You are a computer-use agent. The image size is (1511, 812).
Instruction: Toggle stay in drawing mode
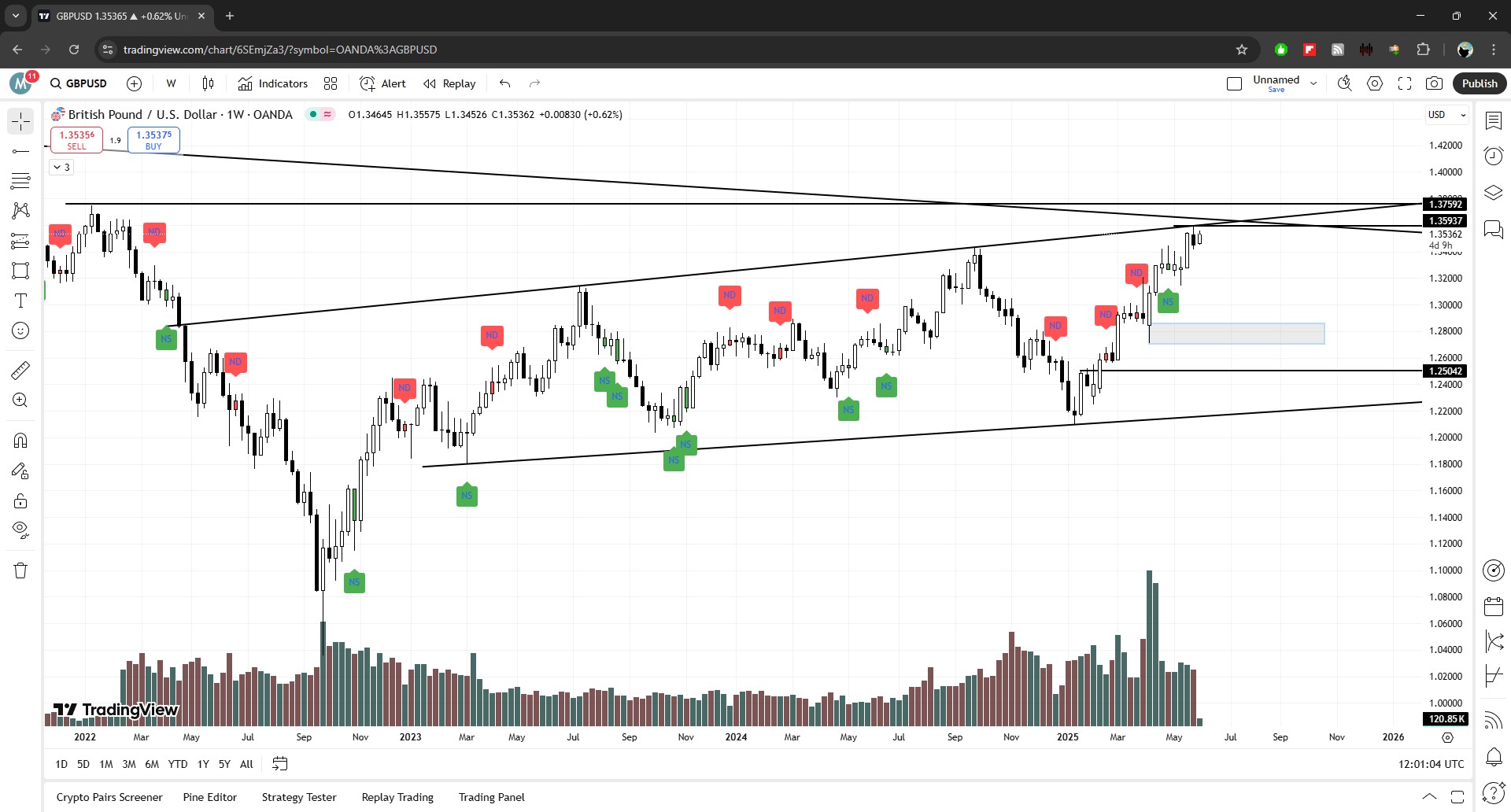point(20,471)
